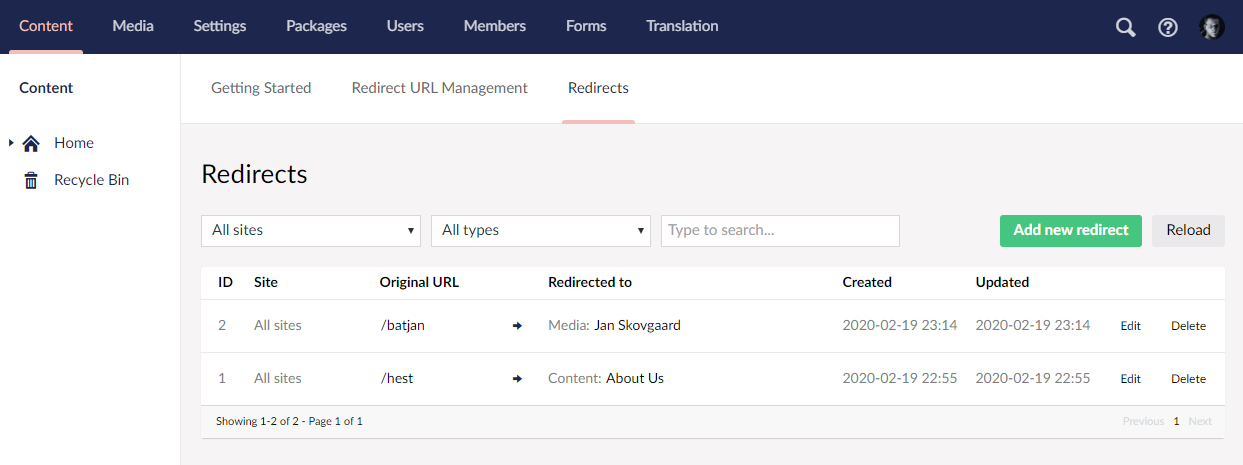The height and width of the screenshot is (465, 1243).
Task: Open the search magnifier icon
Action: pos(1126,27)
